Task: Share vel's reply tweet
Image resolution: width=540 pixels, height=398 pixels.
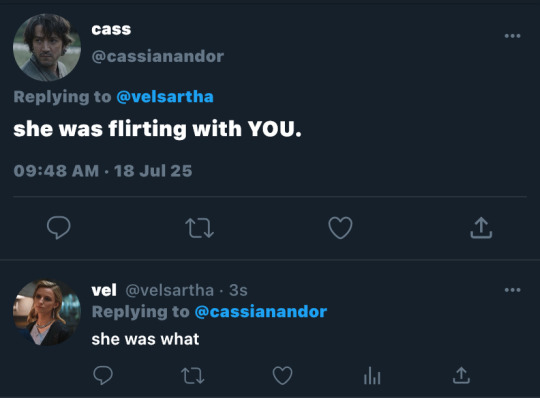Action: click(461, 375)
